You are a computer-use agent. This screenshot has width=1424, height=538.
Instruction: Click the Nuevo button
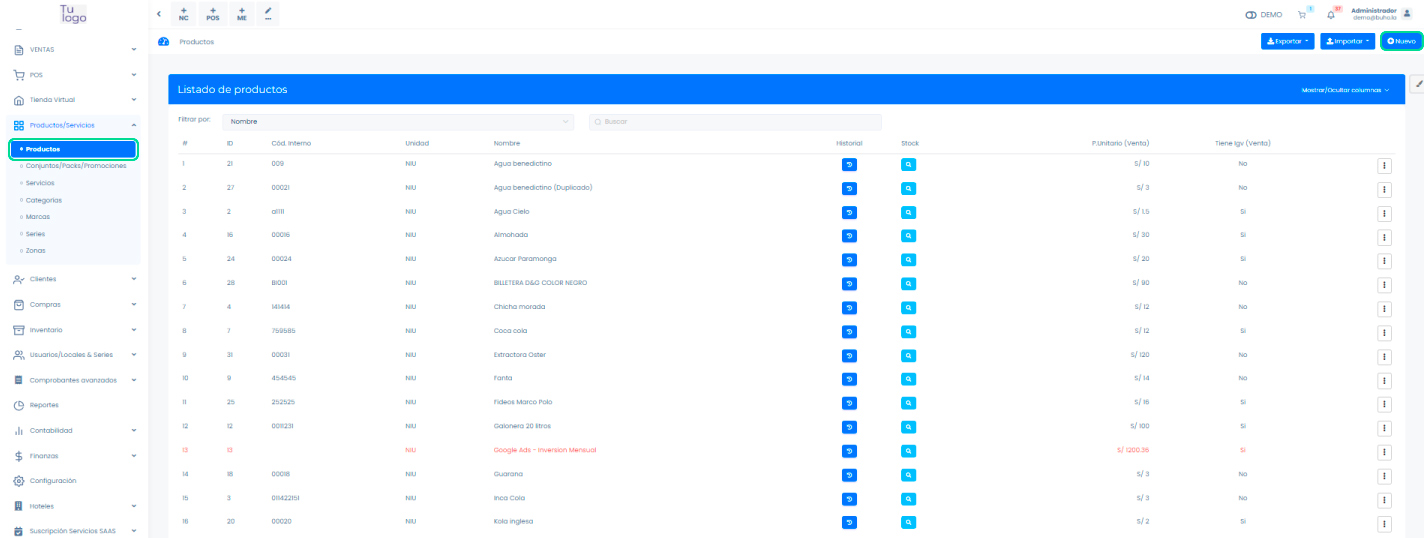pyautogui.click(x=1401, y=41)
